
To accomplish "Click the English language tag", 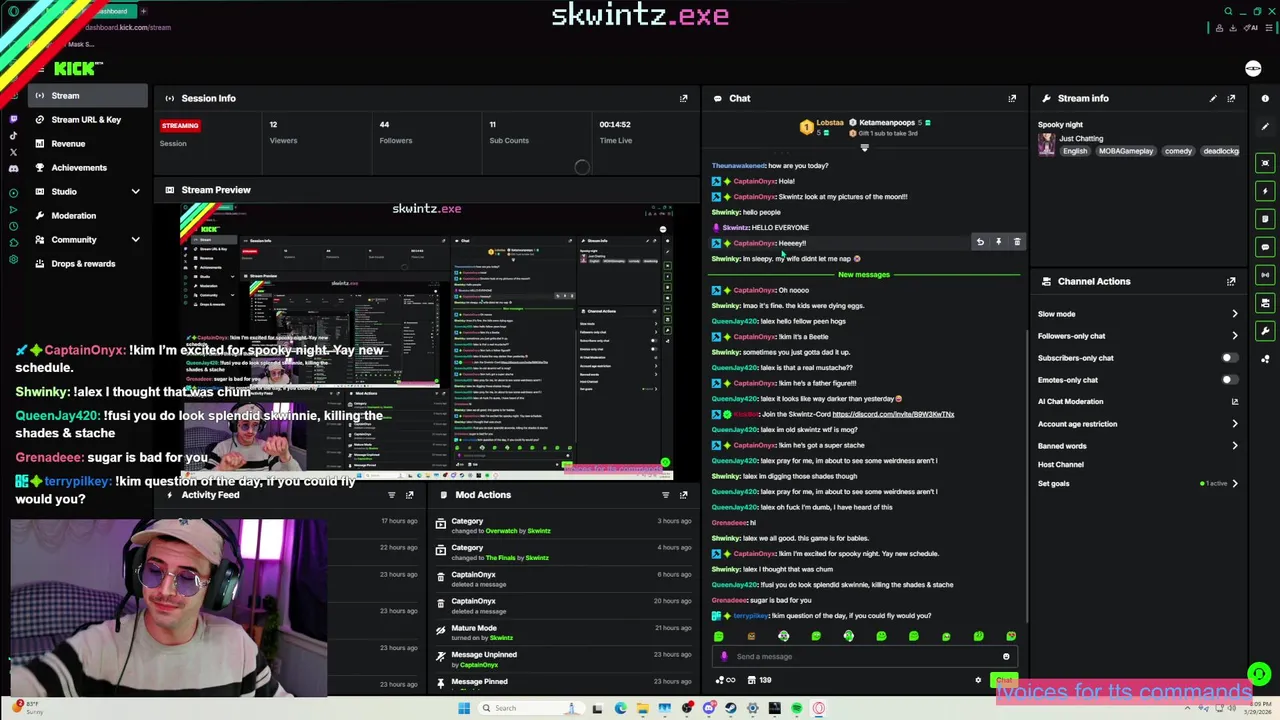I will pyautogui.click(x=1075, y=151).
